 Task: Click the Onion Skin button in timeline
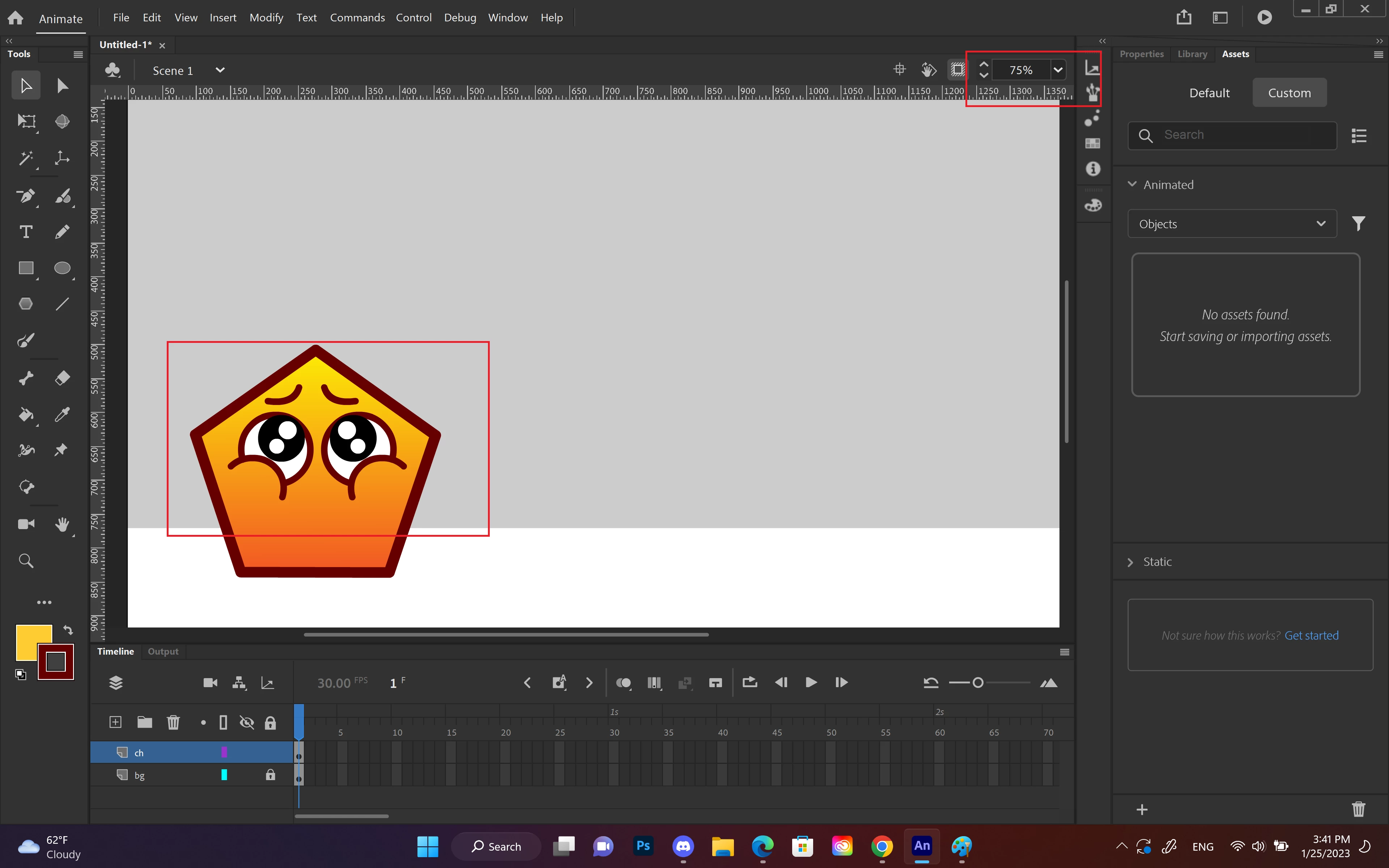click(623, 682)
